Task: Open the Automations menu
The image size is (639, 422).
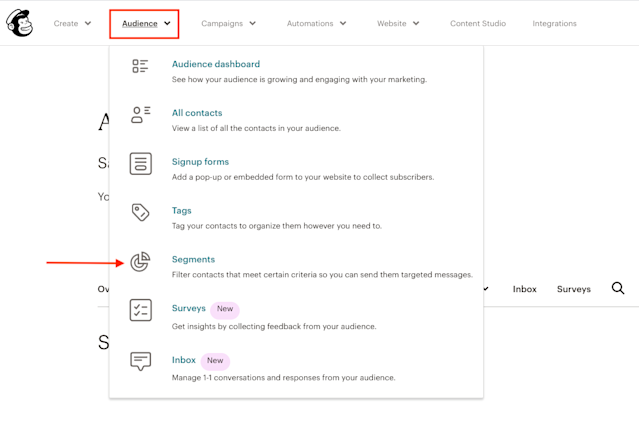Action: pyautogui.click(x=310, y=24)
